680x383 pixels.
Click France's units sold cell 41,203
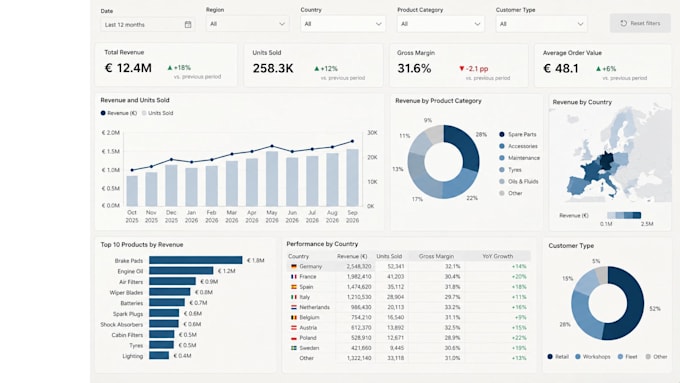[396, 276]
